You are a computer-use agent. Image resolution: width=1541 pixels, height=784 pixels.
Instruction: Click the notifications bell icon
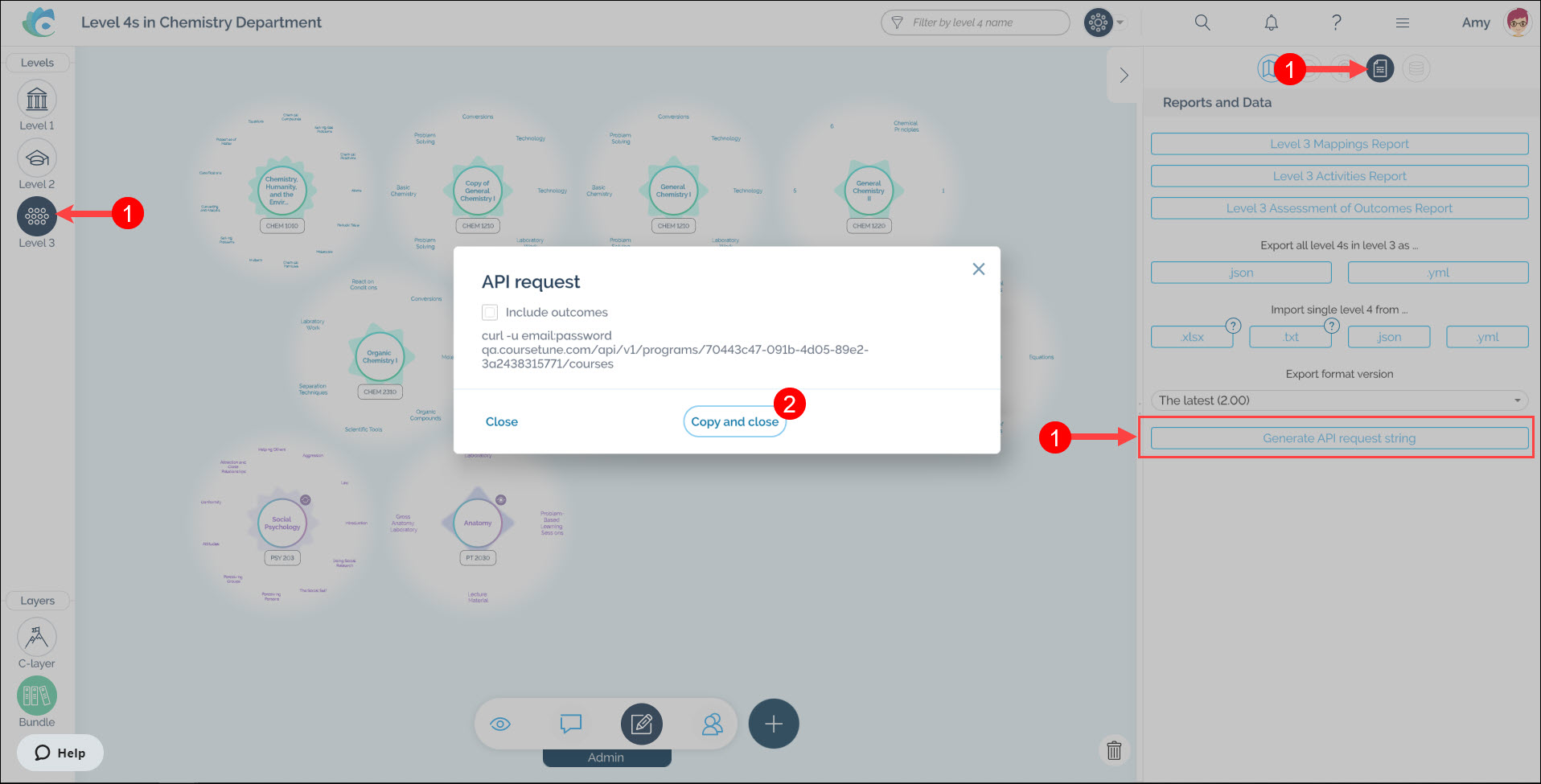pyautogui.click(x=1271, y=23)
